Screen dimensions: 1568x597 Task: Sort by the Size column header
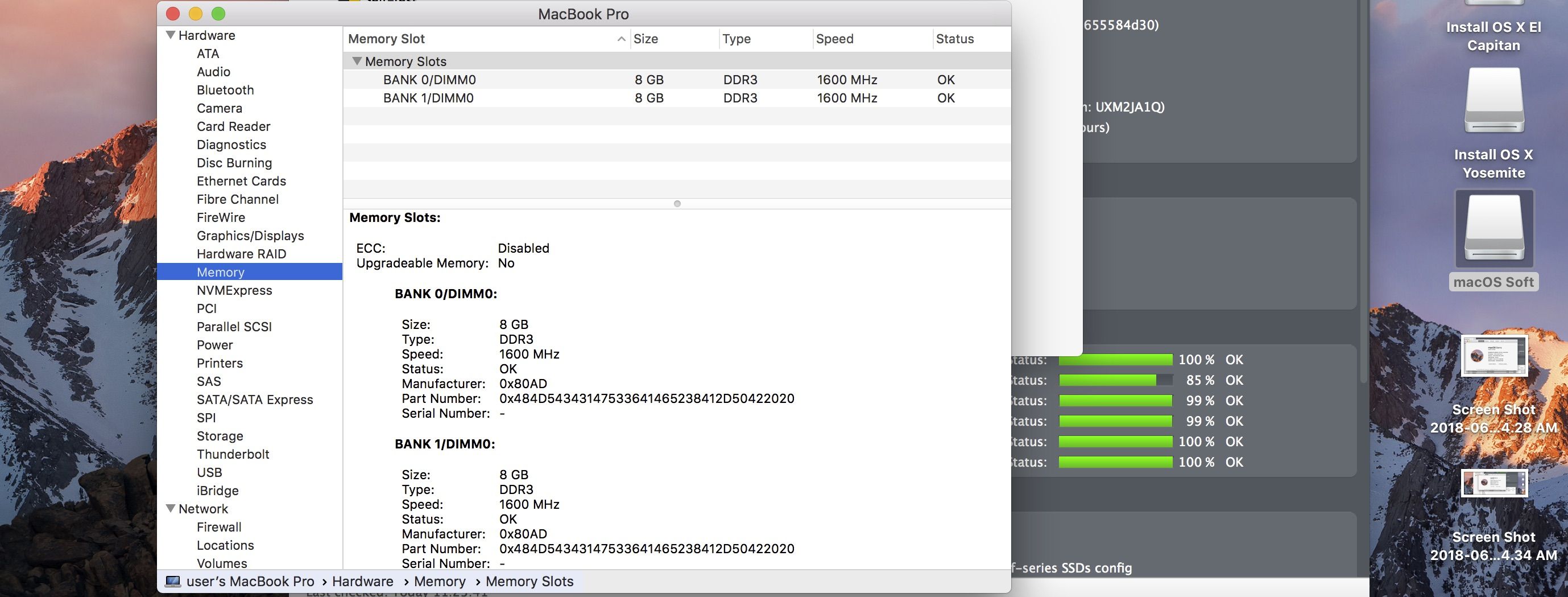pos(675,39)
